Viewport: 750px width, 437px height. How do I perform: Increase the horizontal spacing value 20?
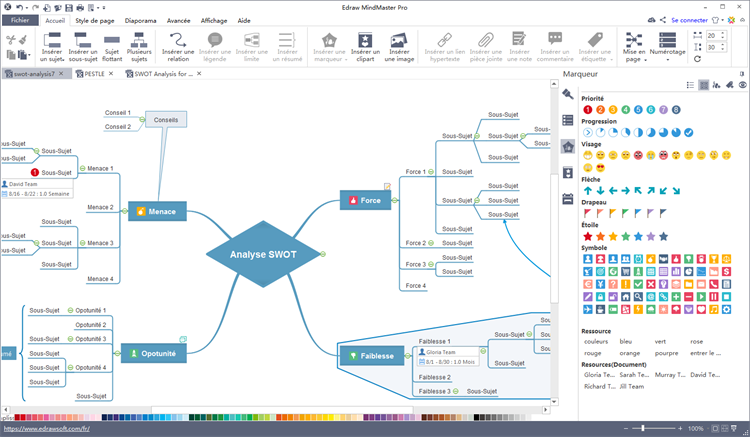point(723,33)
